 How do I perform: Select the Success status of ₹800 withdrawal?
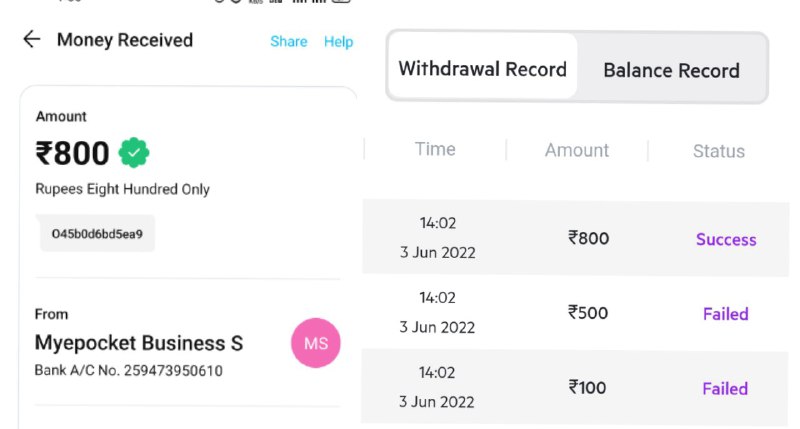pos(726,239)
